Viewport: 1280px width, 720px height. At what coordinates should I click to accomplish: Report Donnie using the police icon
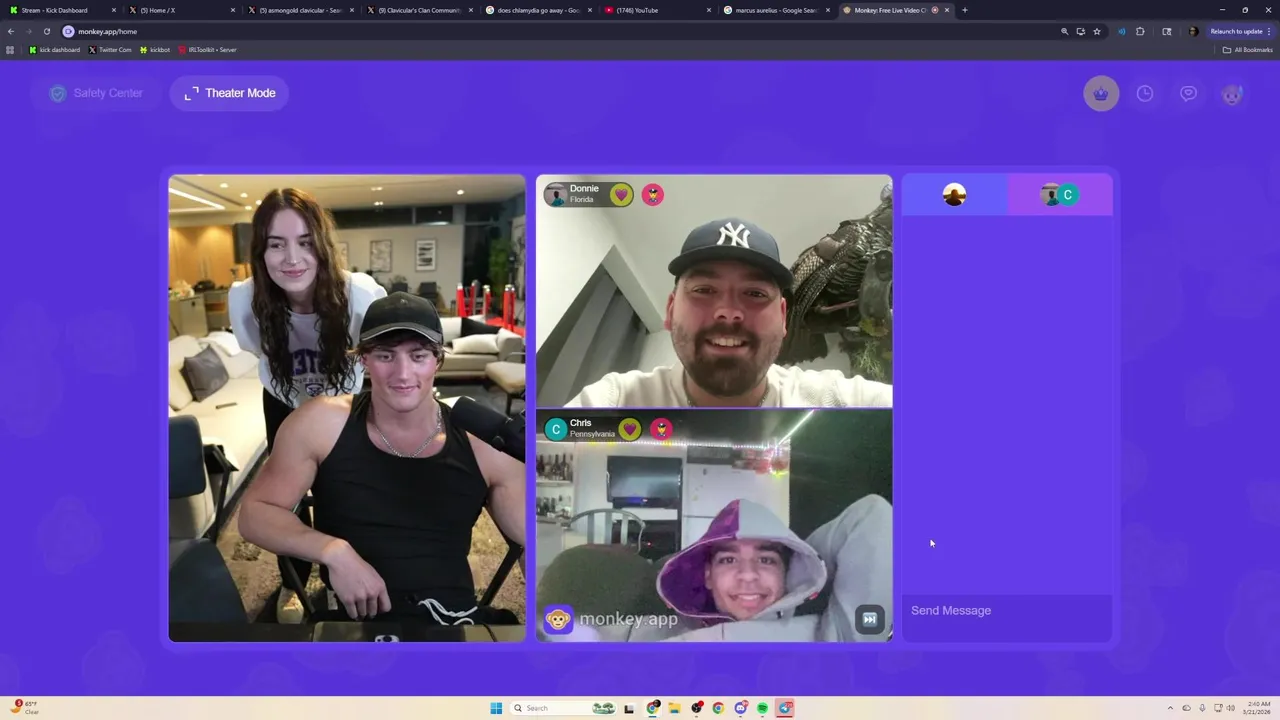coord(653,195)
